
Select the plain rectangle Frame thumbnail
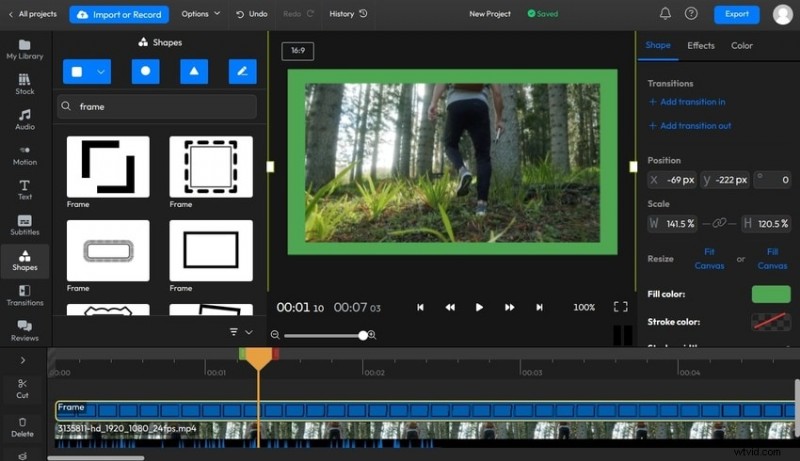click(211, 250)
